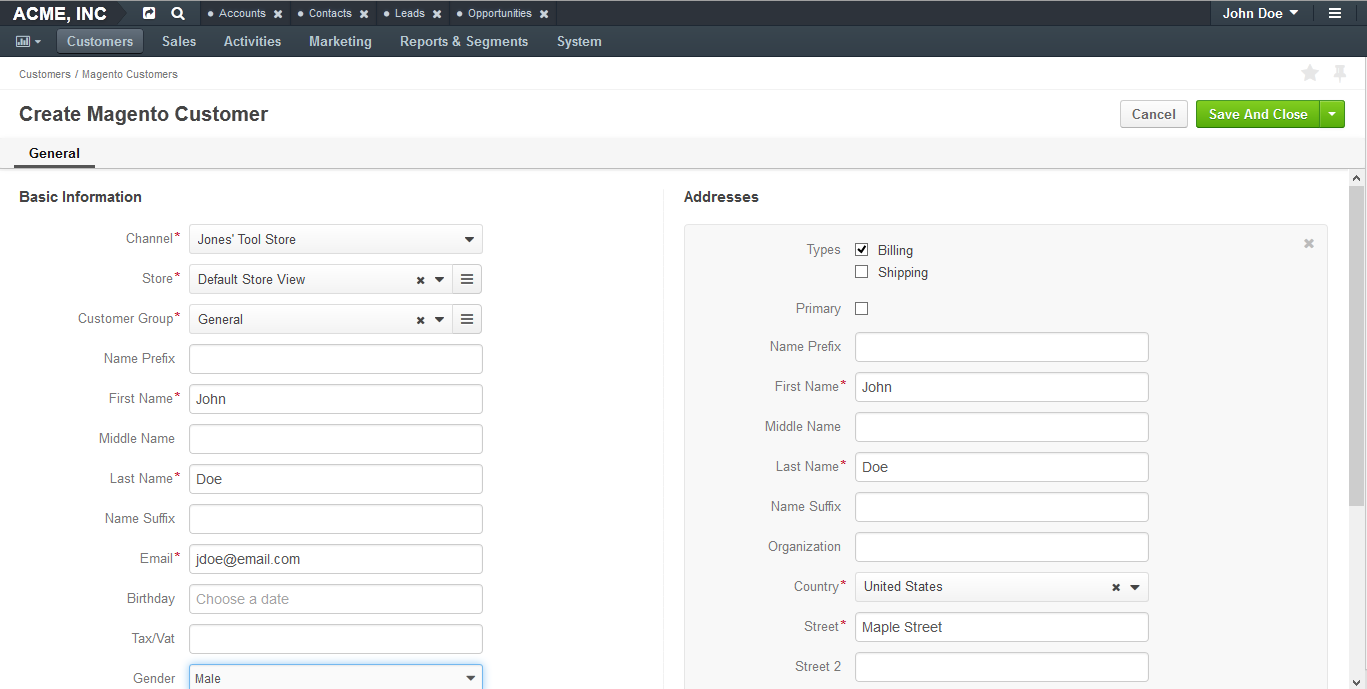Clear the Country selection
1367x689 pixels.
click(1116, 588)
